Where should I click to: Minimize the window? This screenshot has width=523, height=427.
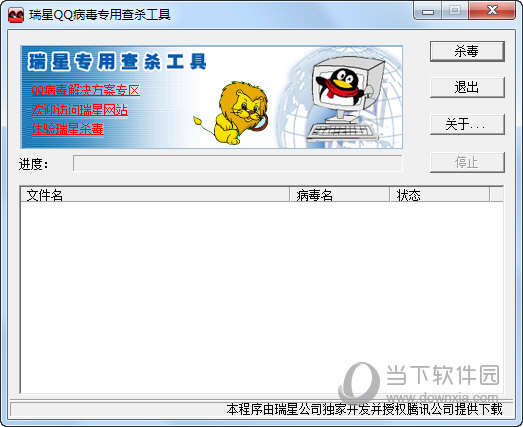(428, 11)
